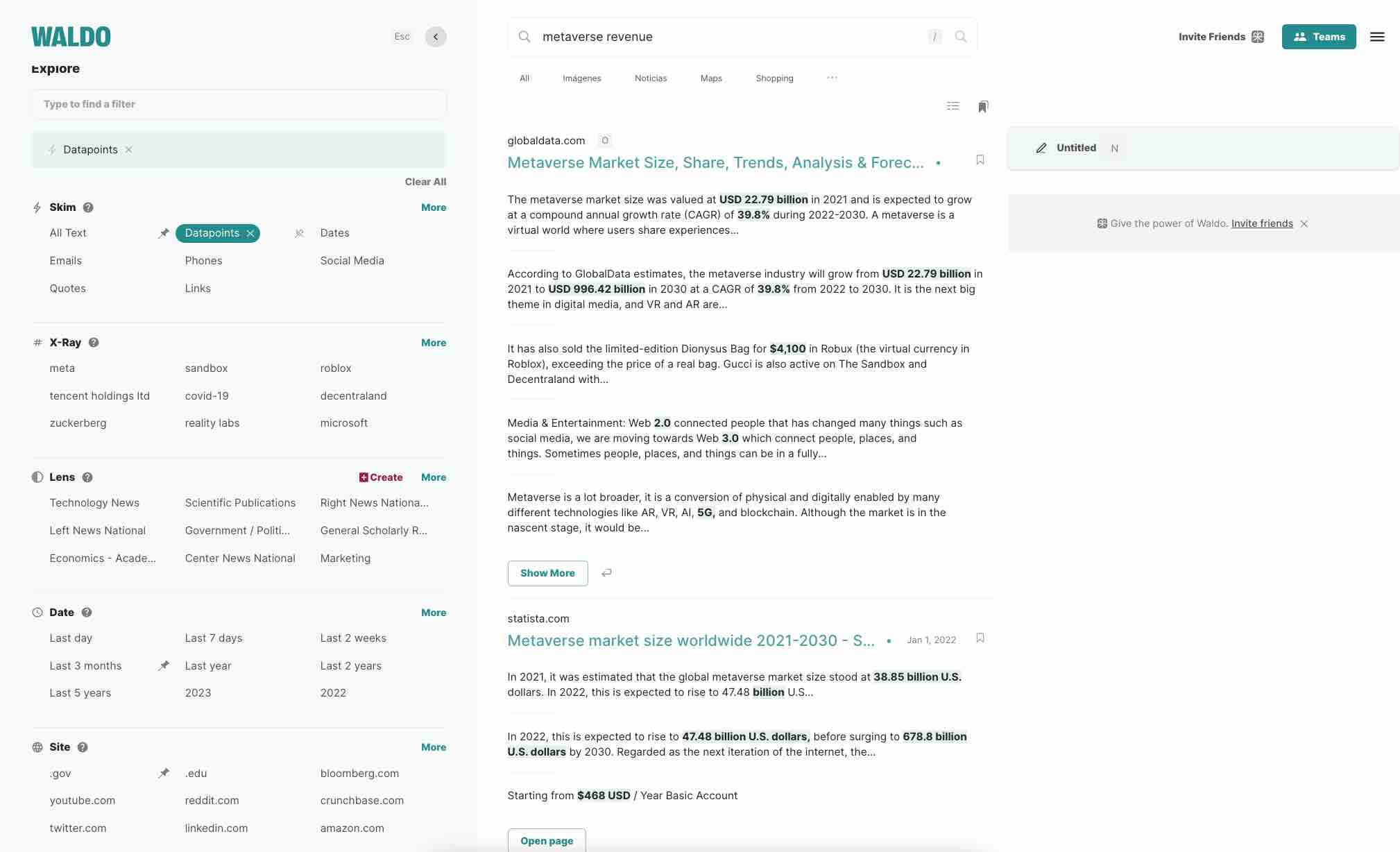Open the hamburger menu
This screenshot has width=1400, height=852.
[1377, 37]
